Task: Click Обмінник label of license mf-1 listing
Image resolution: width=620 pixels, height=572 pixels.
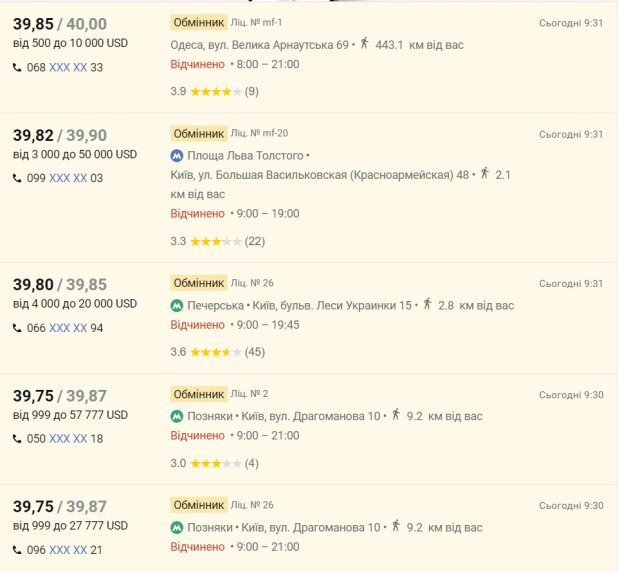Action: click(x=198, y=22)
